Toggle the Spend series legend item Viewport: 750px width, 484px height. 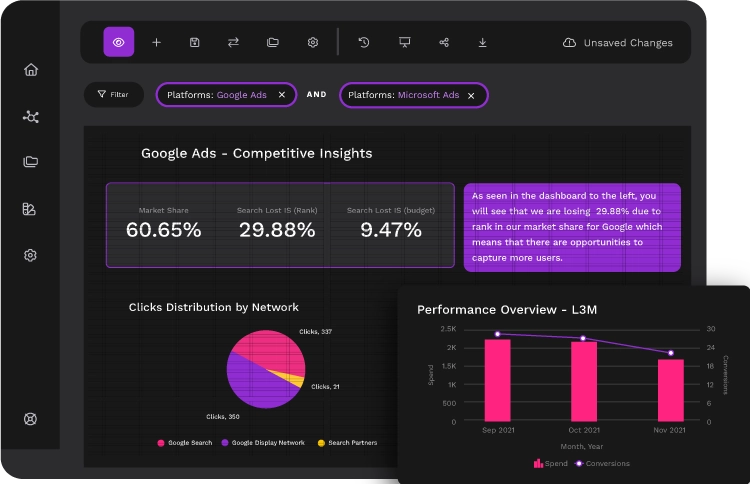tap(551, 463)
